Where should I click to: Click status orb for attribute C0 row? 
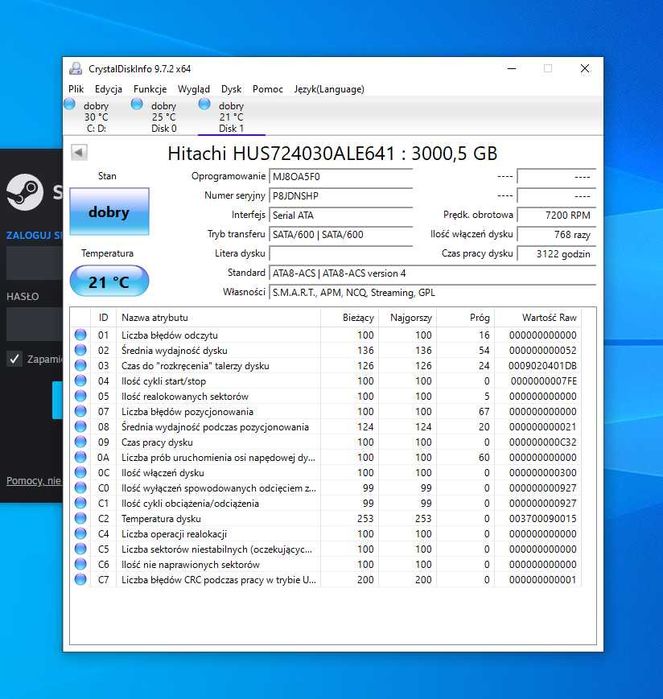pos(81,488)
